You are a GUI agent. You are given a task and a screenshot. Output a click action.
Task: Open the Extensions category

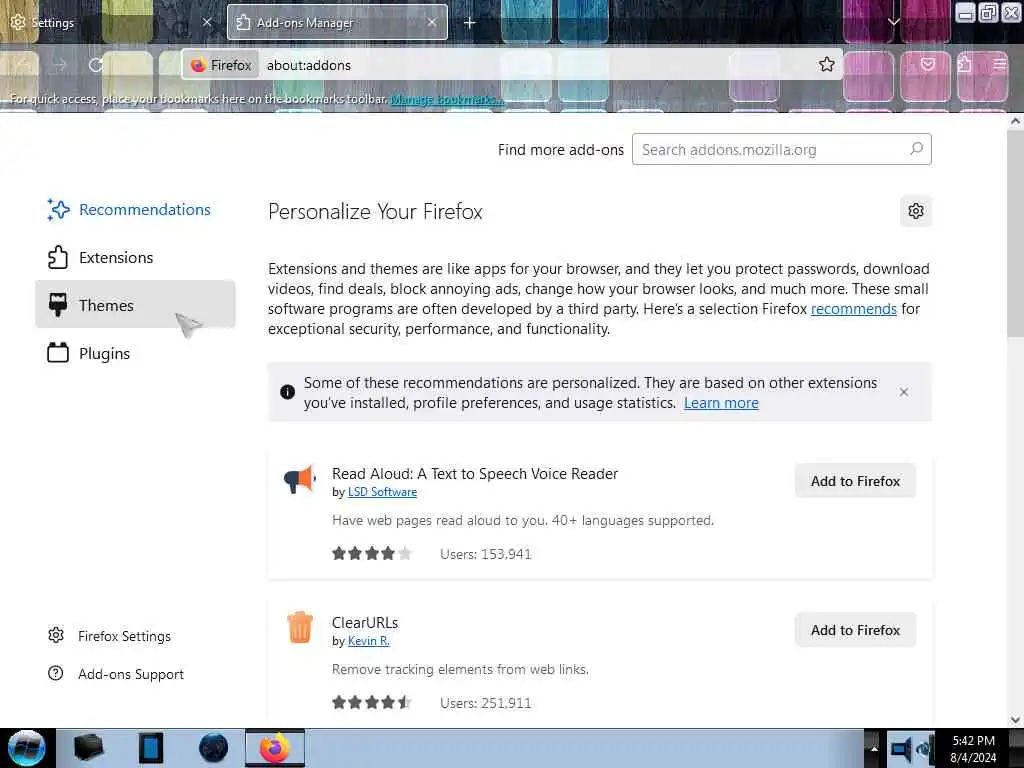point(135,257)
